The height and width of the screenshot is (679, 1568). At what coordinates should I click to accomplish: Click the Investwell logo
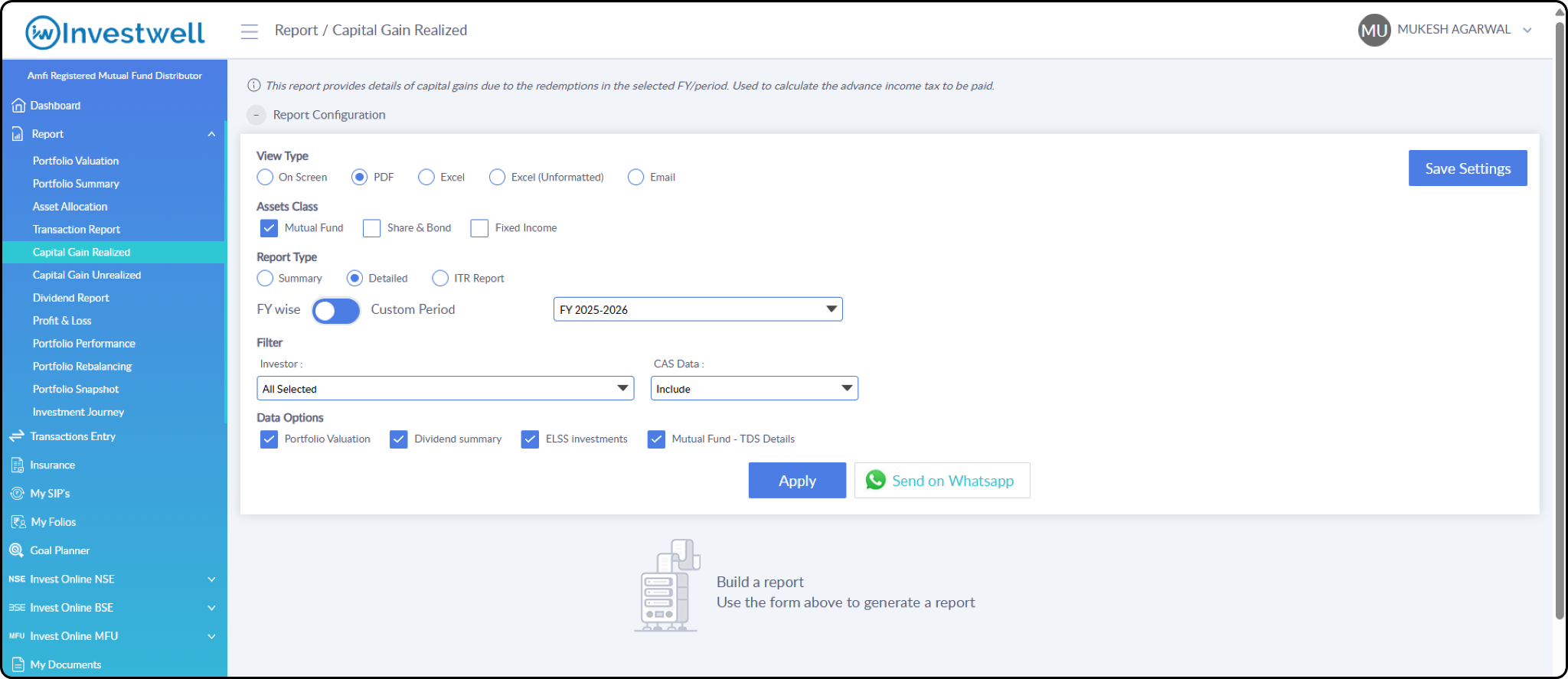pos(115,32)
